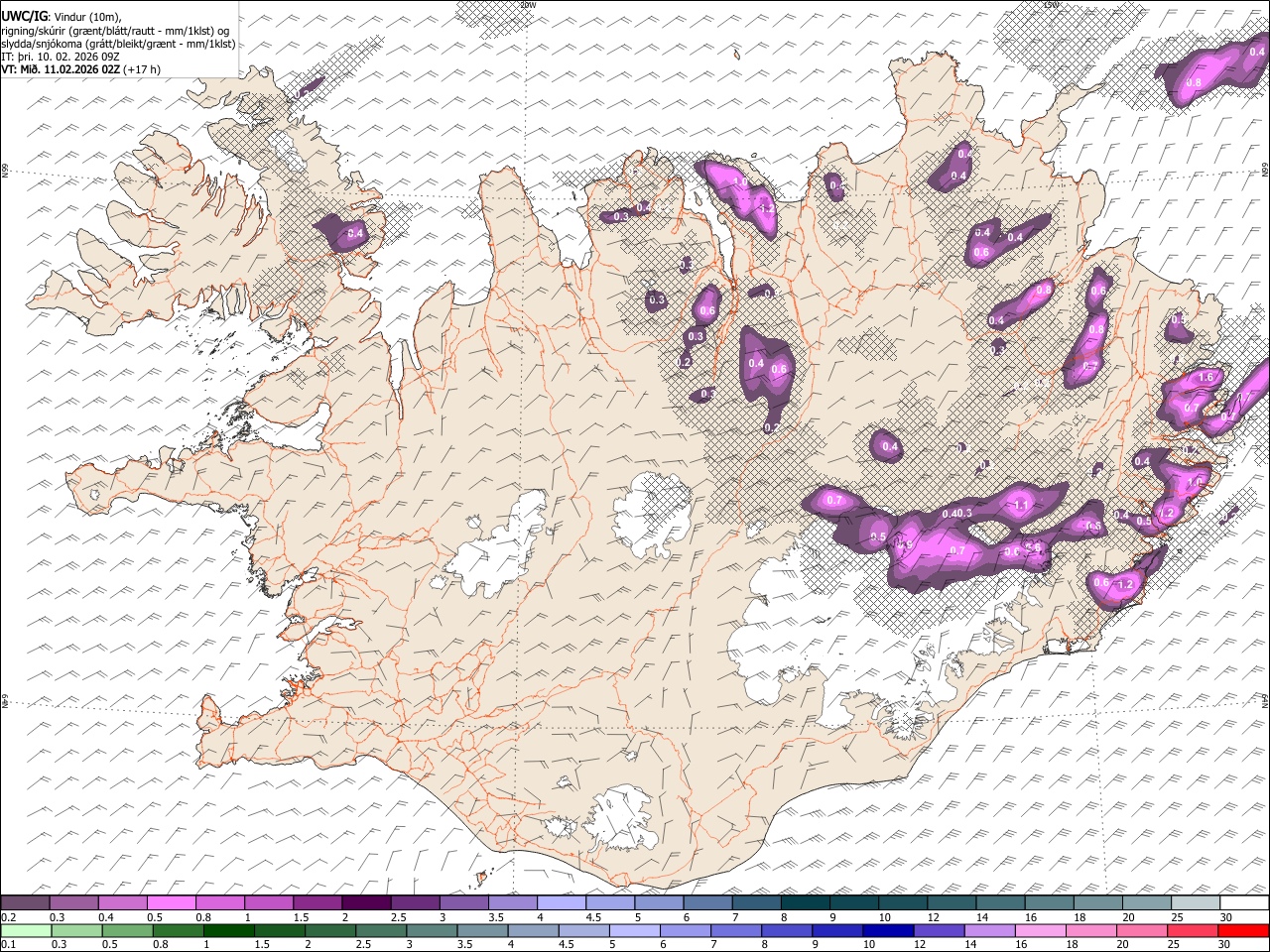Pick the darkest purple upper legend swatch at 2
Screen dimensions: 1270x952
tap(365, 902)
